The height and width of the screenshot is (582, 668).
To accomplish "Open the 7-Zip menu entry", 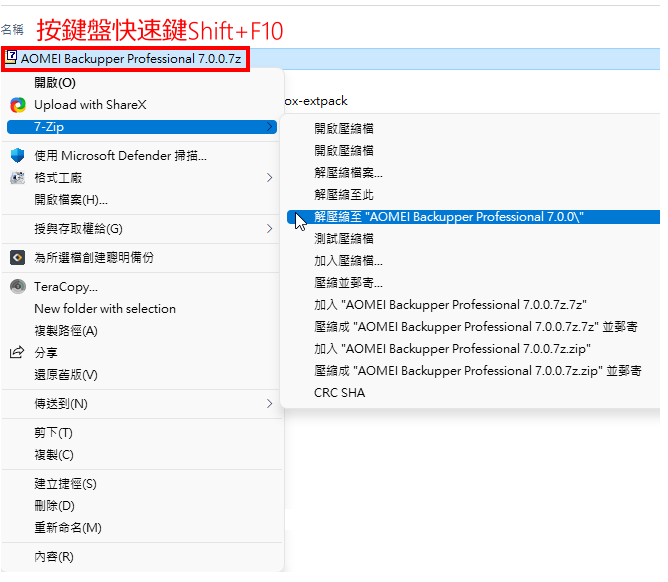I will tap(142, 127).
